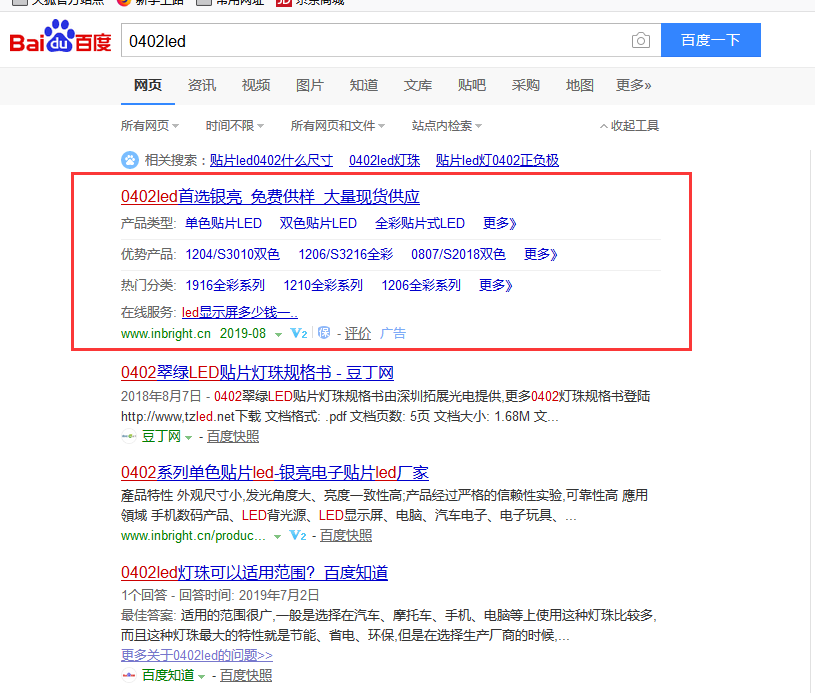Open 1210全彩系列 category link

click(323, 285)
